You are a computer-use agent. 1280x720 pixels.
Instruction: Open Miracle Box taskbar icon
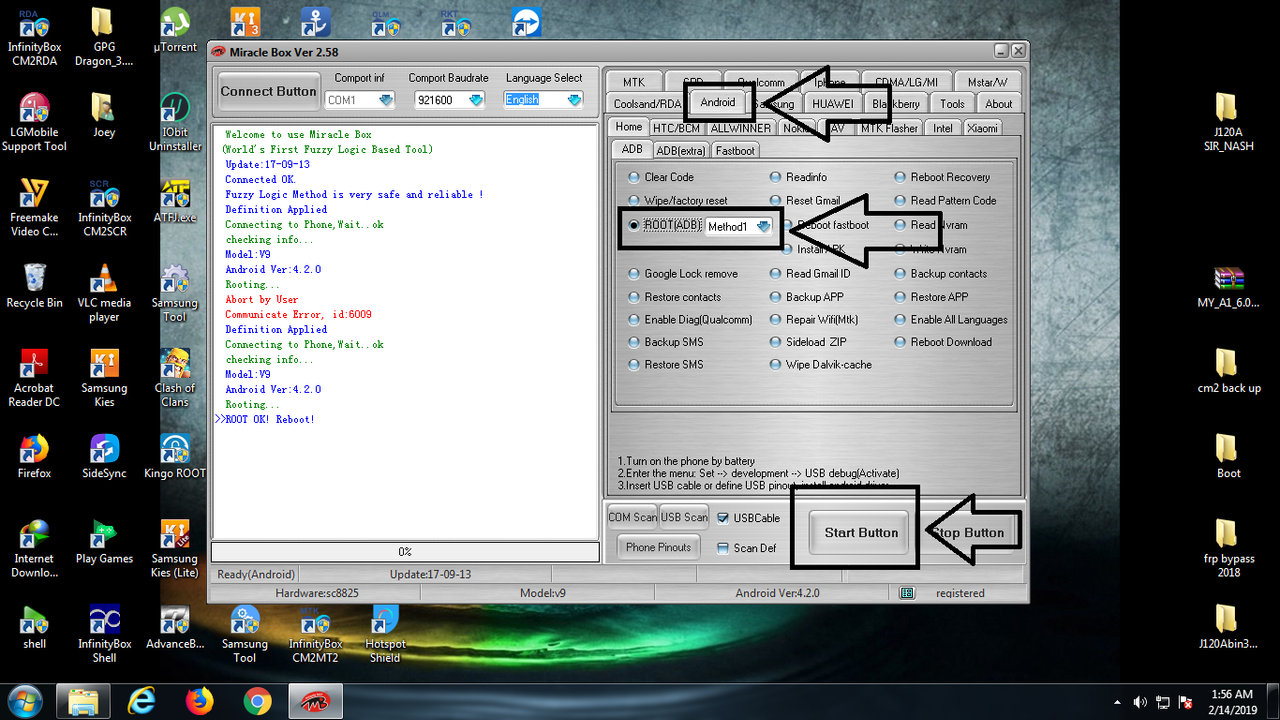click(315, 701)
